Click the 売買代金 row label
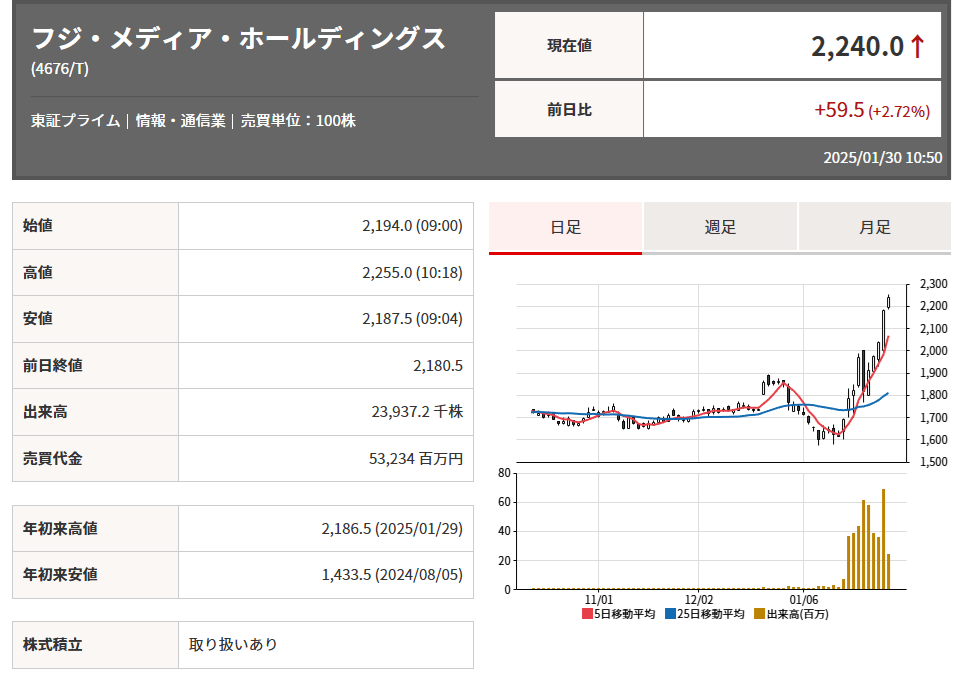 pyautogui.click(x=53, y=458)
